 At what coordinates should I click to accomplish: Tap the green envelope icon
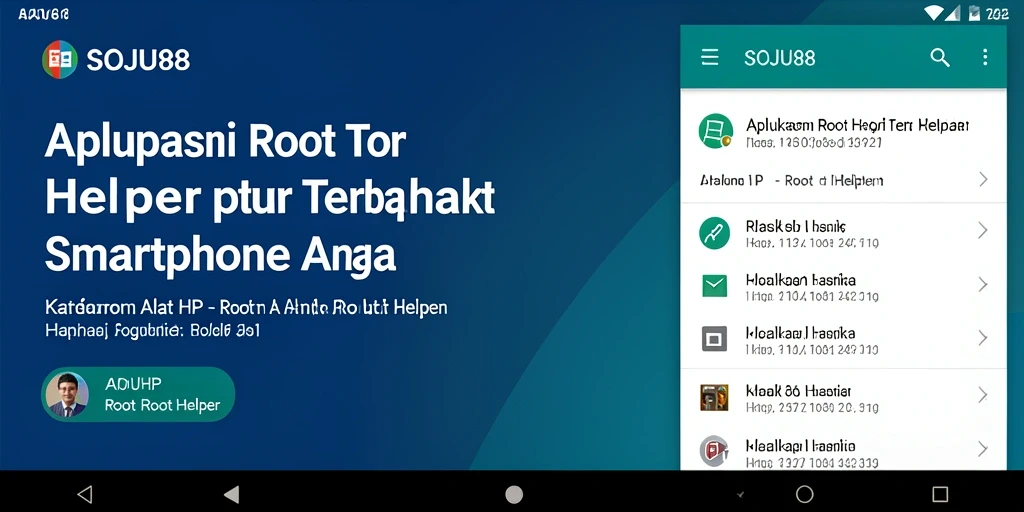pos(714,285)
